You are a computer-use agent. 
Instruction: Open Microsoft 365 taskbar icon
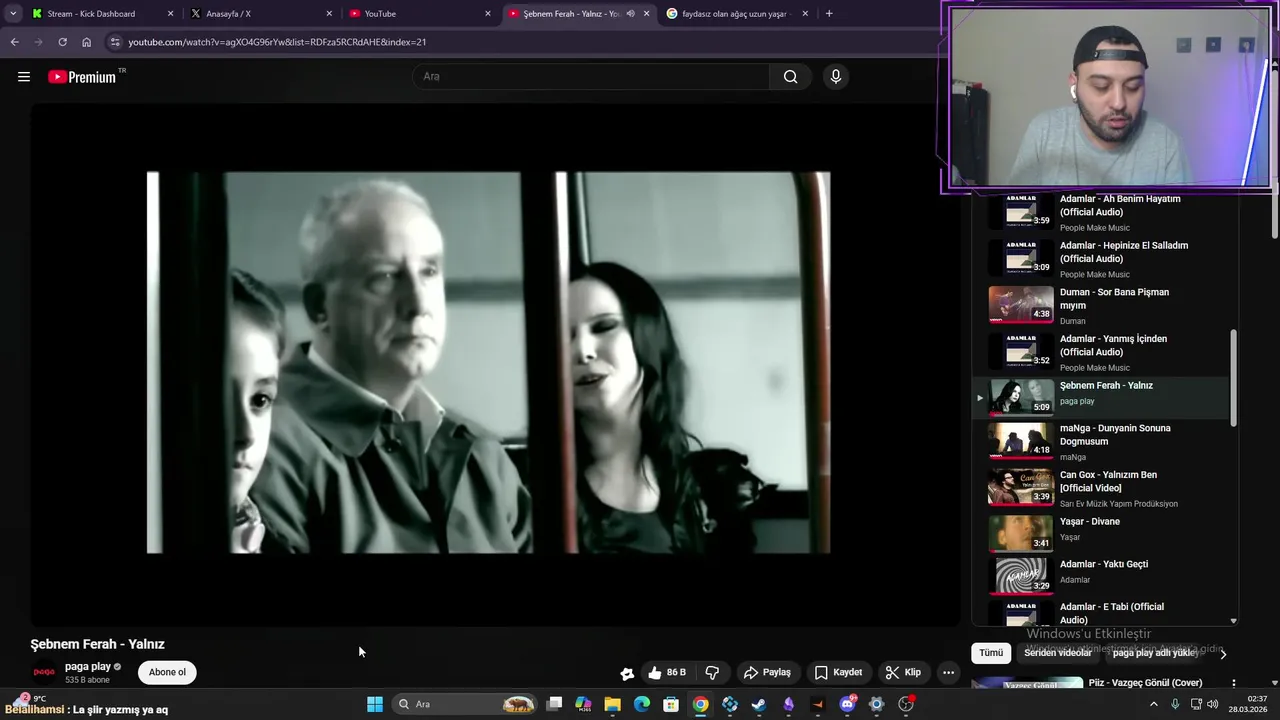(x=584, y=704)
